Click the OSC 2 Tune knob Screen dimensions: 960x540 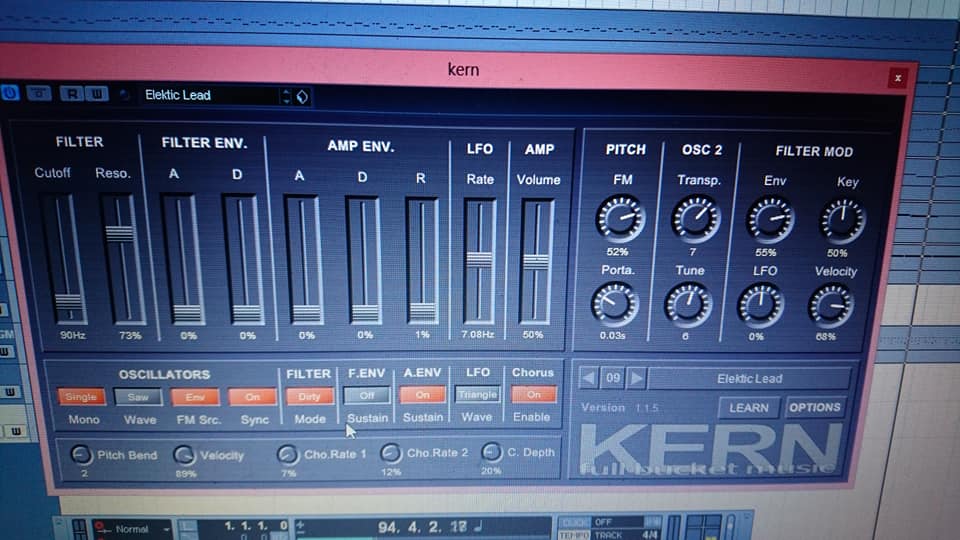pos(688,304)
